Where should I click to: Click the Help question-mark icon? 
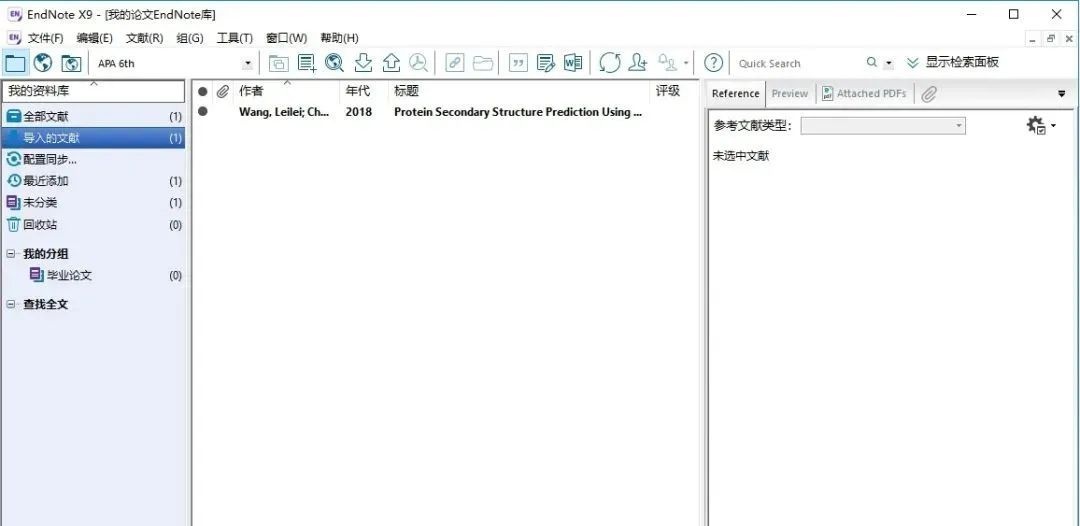pyautogui.click(x=714, y=63)
